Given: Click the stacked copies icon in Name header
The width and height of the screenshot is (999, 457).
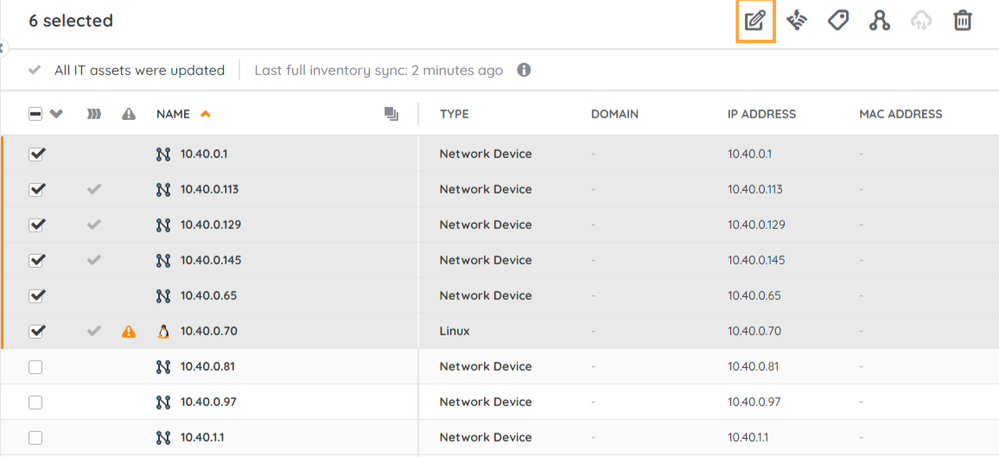Looking at the screenshot, I should tap(391, 115).
